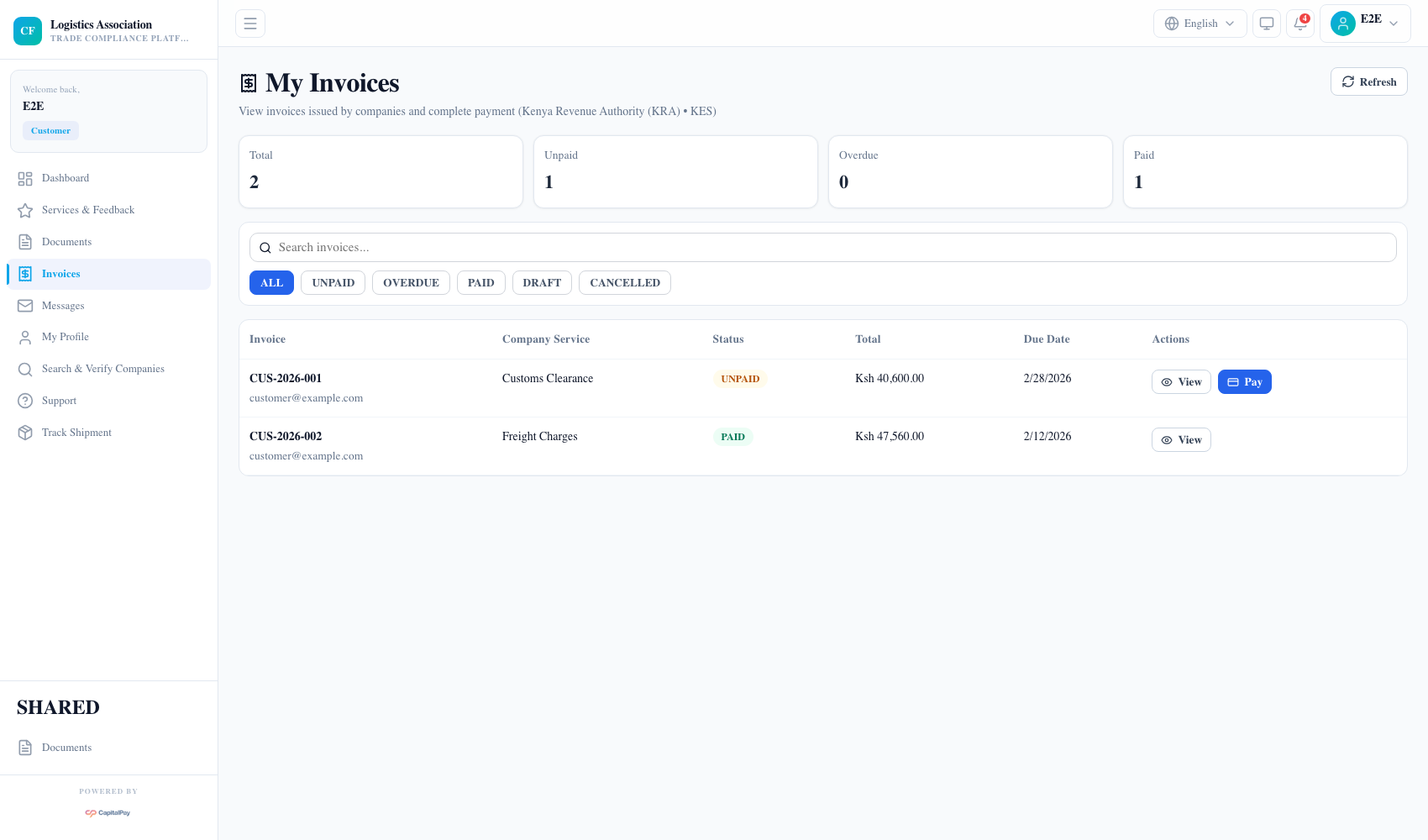This screenshot has width=1428, height=840.
Task: Open the English language dropdown
Action: 1200,23
